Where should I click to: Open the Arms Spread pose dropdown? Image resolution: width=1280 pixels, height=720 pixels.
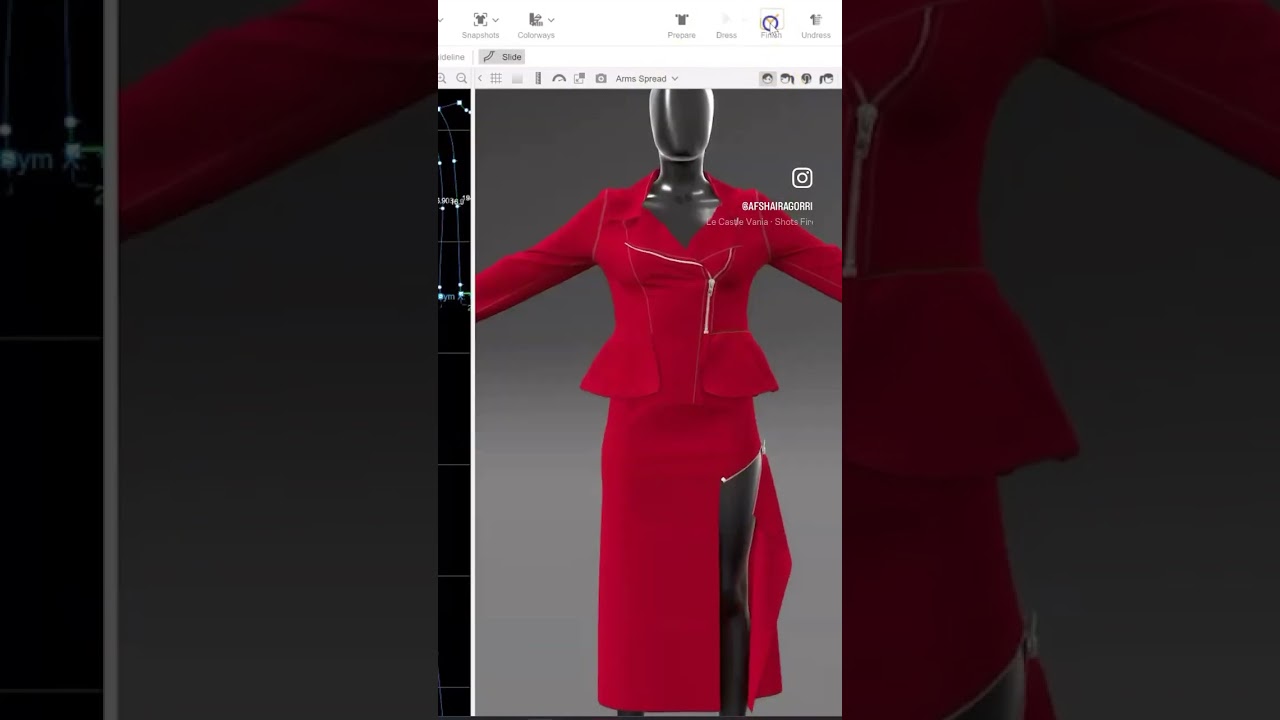pyautogui.click(x=647, y=78)
